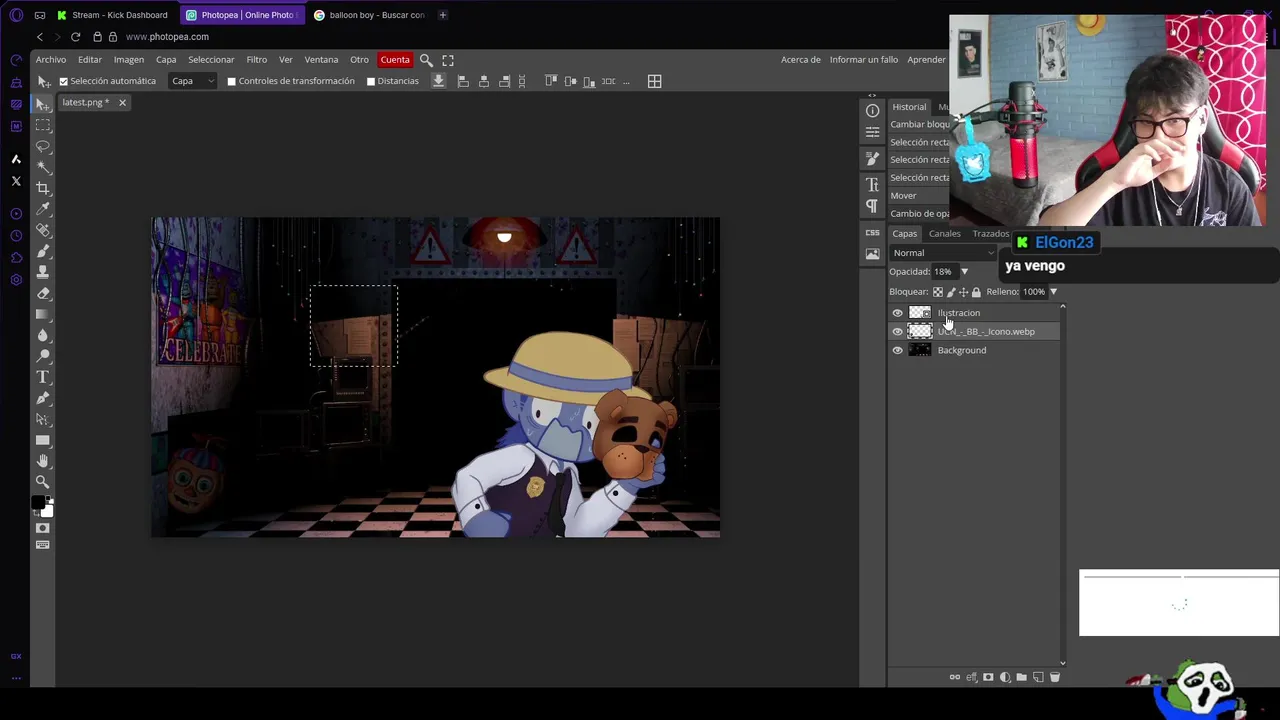
Task: Select the Dodge tool
Action: [x=43, y=356]
